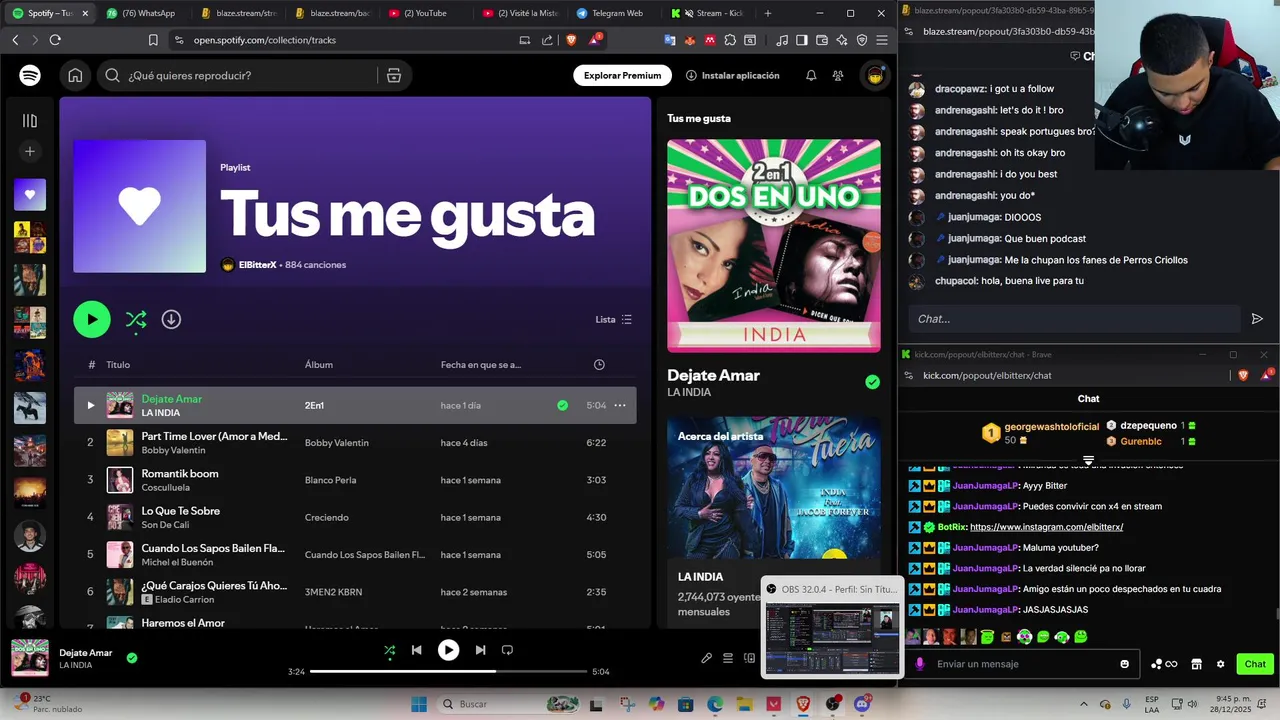Sort by the Título column header

(x=118, y=364)
